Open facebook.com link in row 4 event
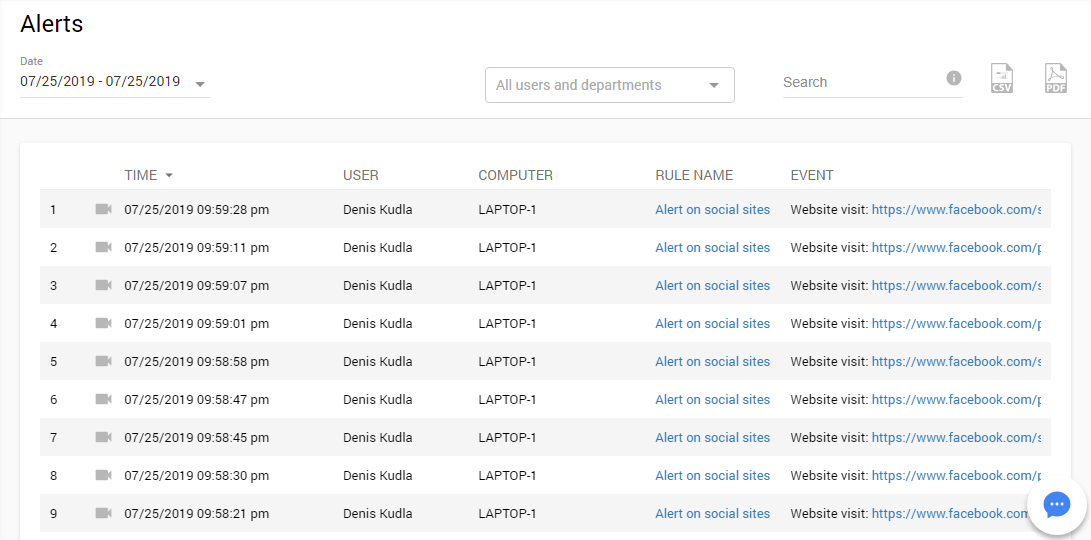 pos(955,324)
